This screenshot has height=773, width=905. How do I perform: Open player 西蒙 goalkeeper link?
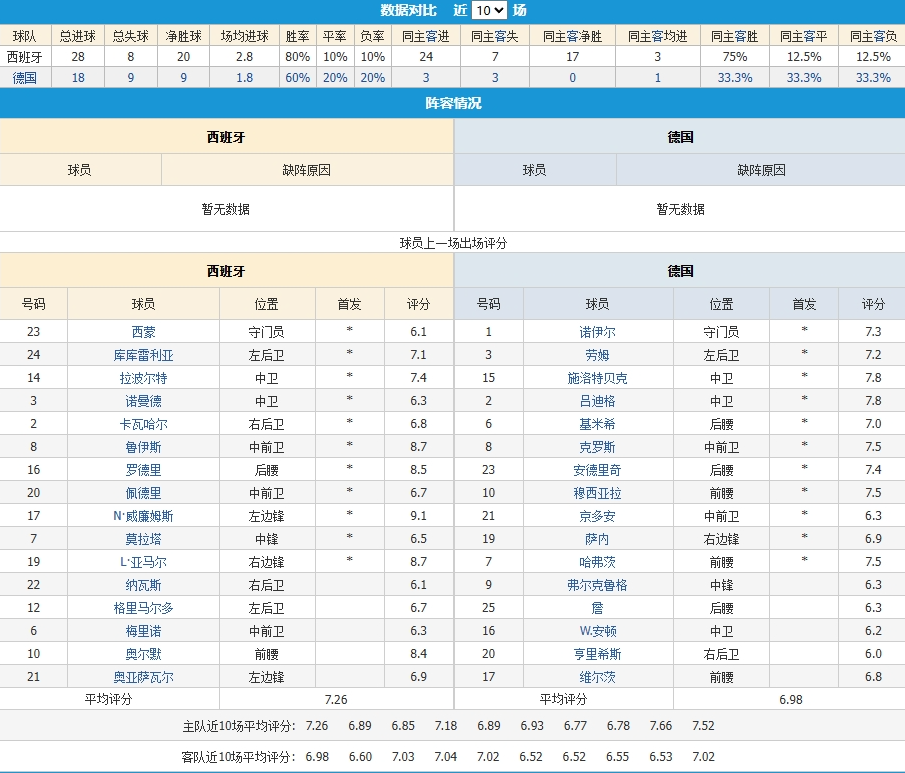pos(143,332)
